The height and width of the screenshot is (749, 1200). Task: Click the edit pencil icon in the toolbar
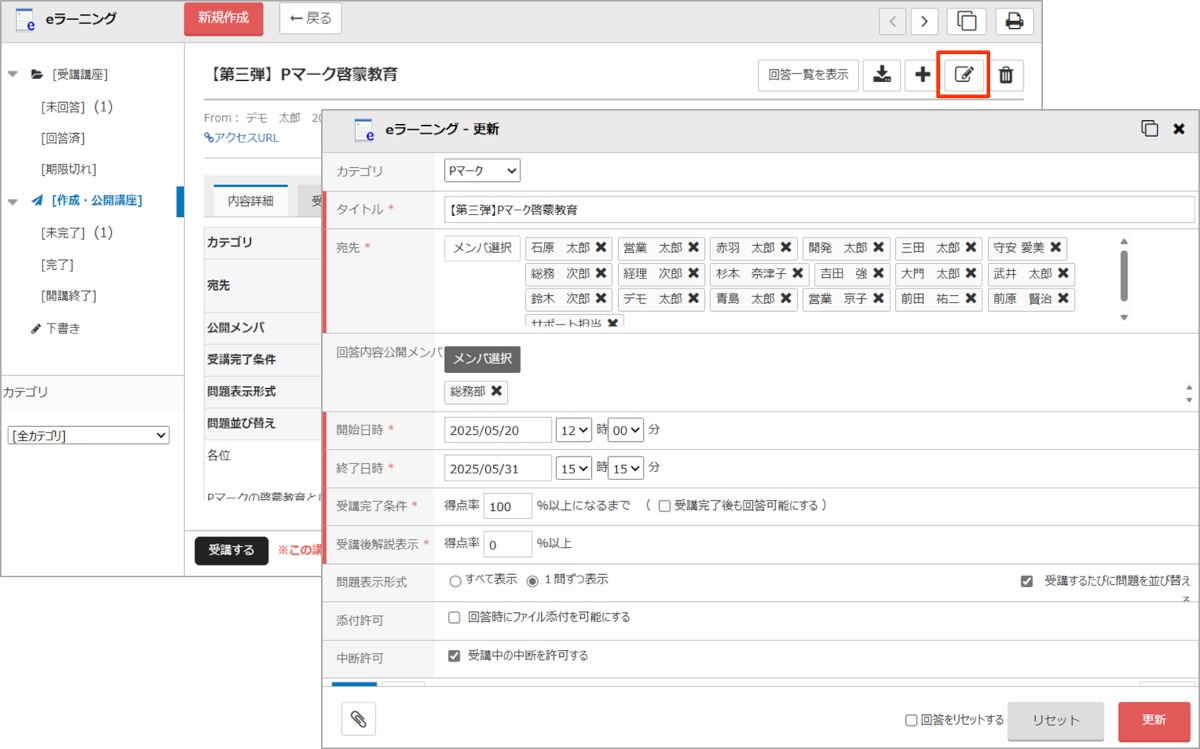point(963,75)
